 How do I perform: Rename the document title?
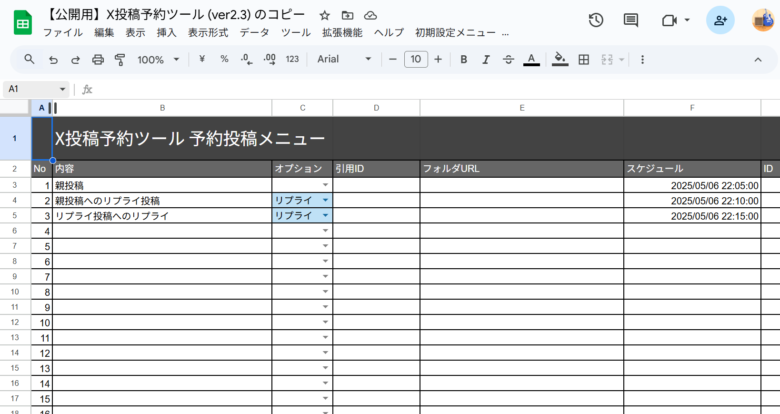175,15
